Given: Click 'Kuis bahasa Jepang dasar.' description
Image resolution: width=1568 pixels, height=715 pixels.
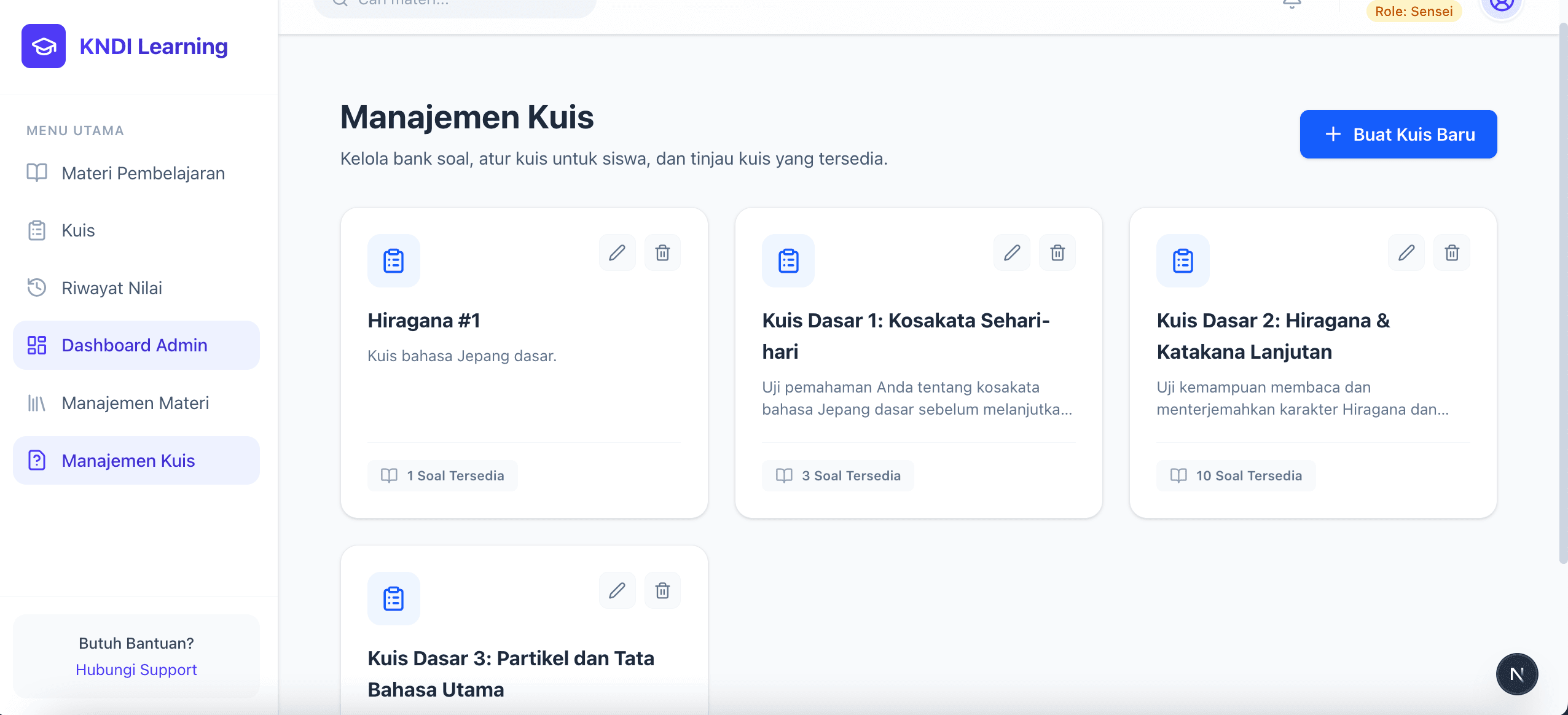Looking at the screenshot, I should [x=462, y=356].
